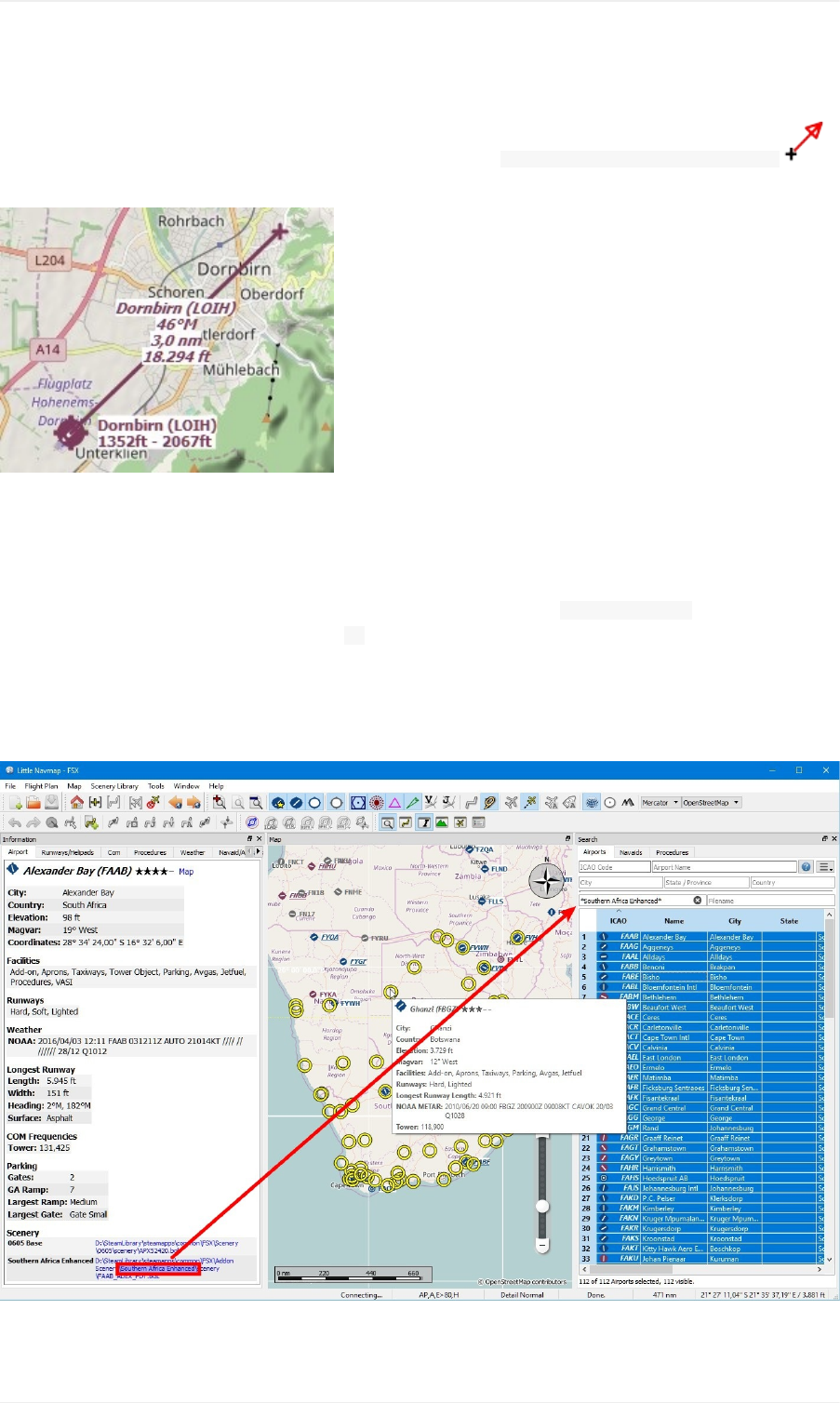Screen dimensions: 840x1403
Task: Toggle waypoints triangle icon
Action: (394, 802)
